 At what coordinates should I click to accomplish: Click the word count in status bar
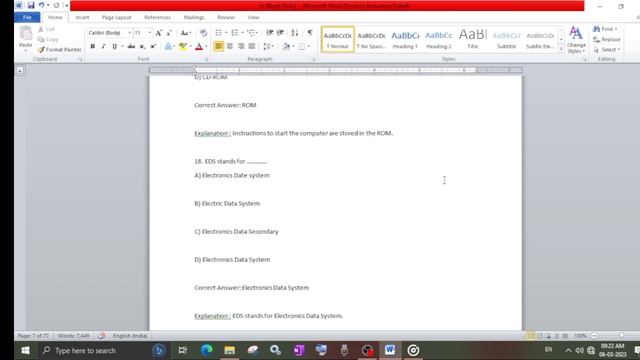73,336
